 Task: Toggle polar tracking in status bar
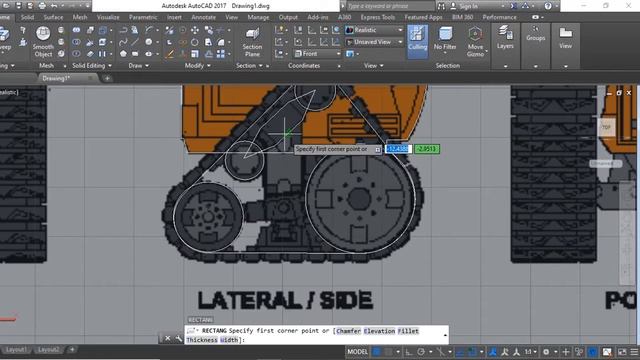point(421,351)
